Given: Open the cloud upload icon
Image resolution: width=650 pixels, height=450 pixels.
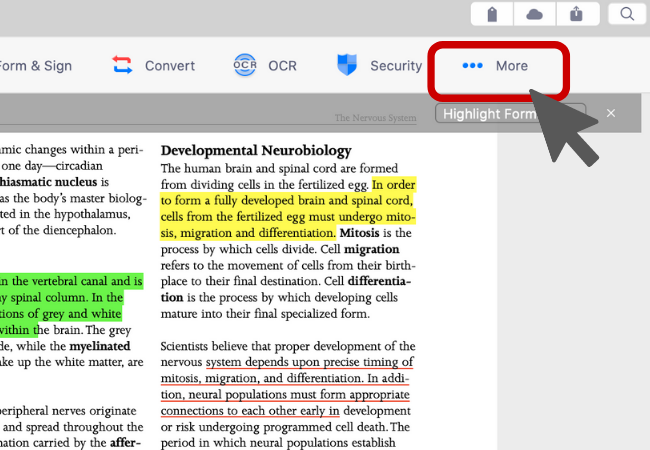Looking at the screenshot, I should point(534,14).
